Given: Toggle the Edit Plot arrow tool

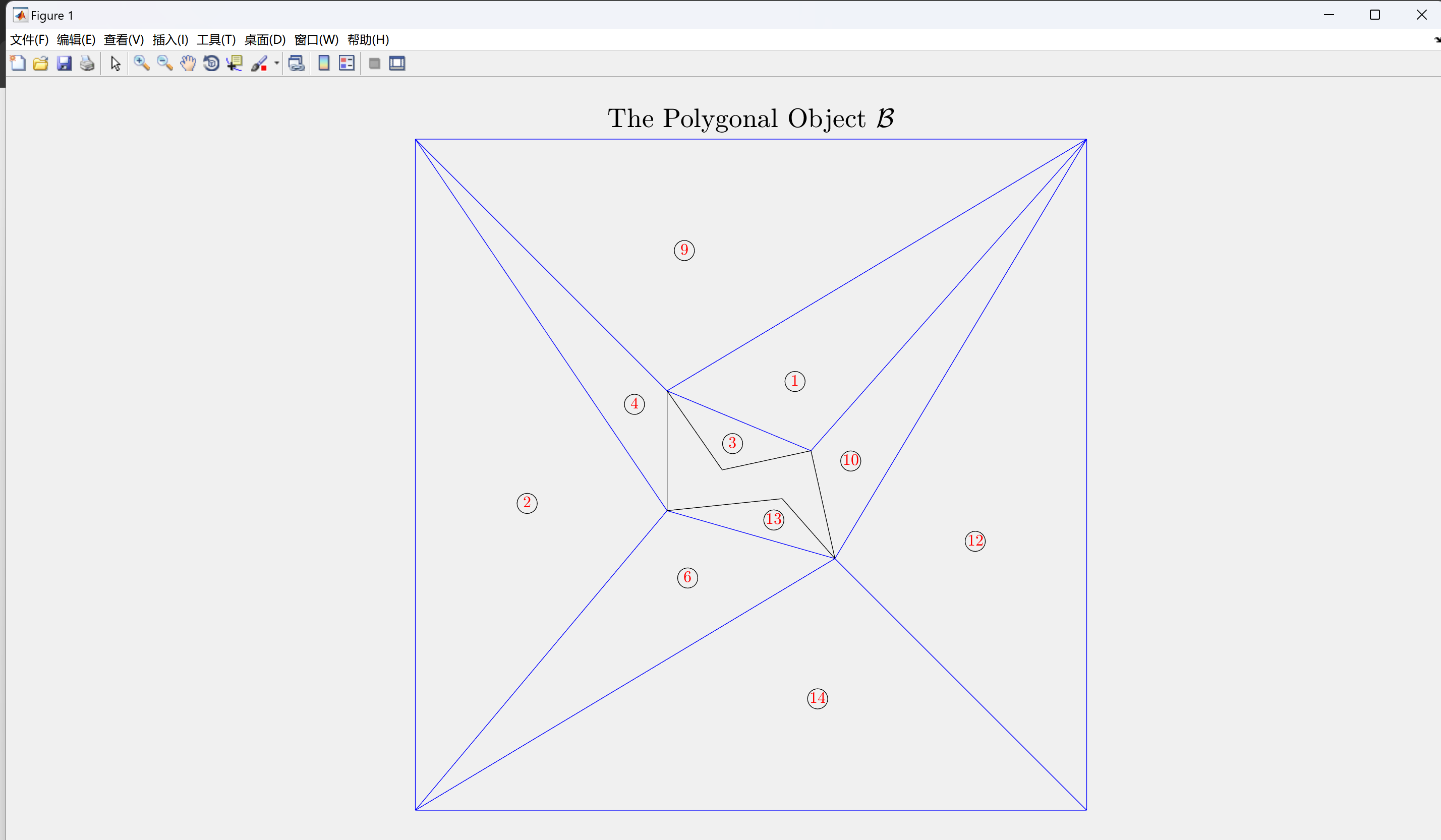Looking at the screenshot, I should pos(116,64).
